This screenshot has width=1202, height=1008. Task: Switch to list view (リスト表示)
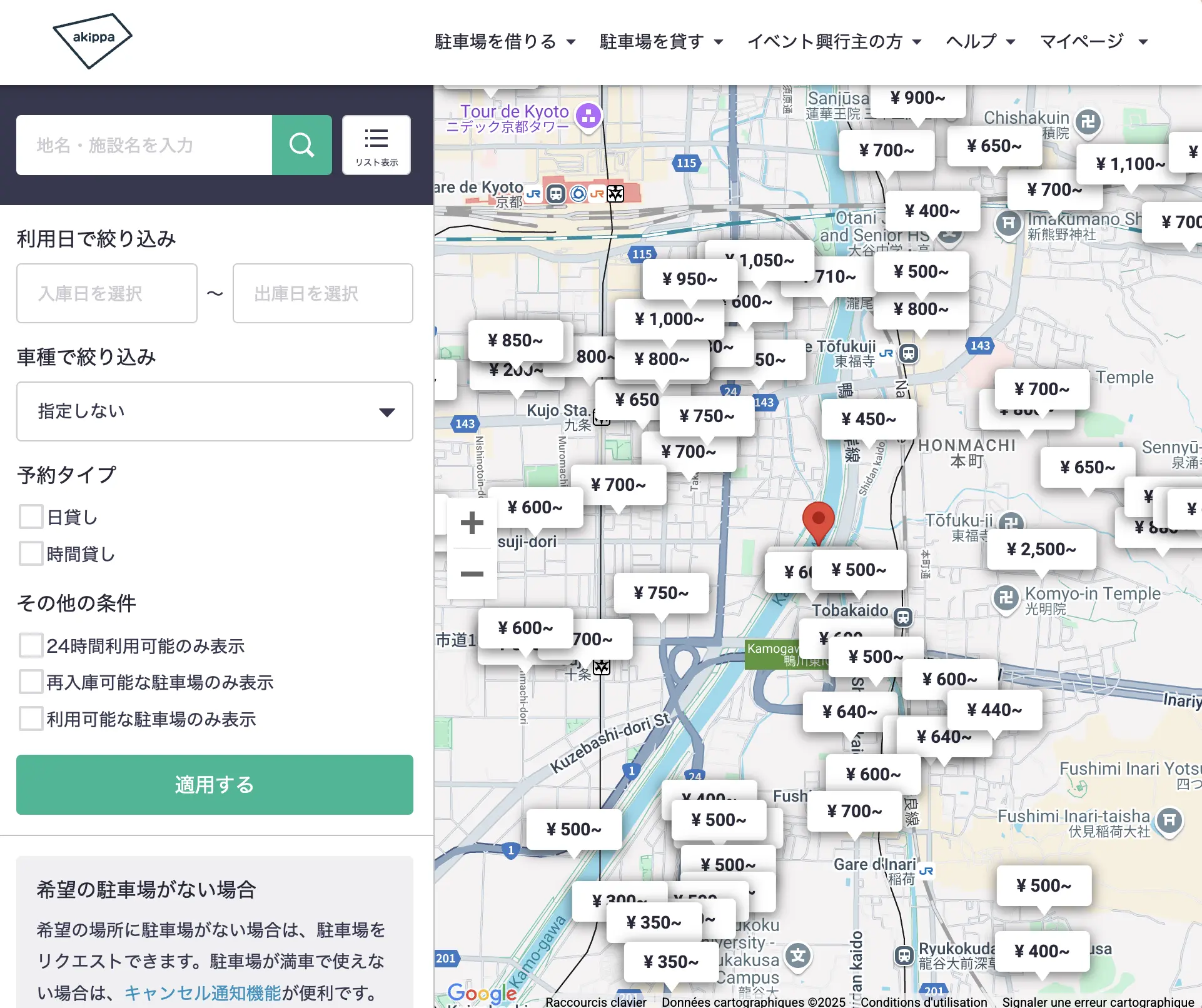(376, 145)
